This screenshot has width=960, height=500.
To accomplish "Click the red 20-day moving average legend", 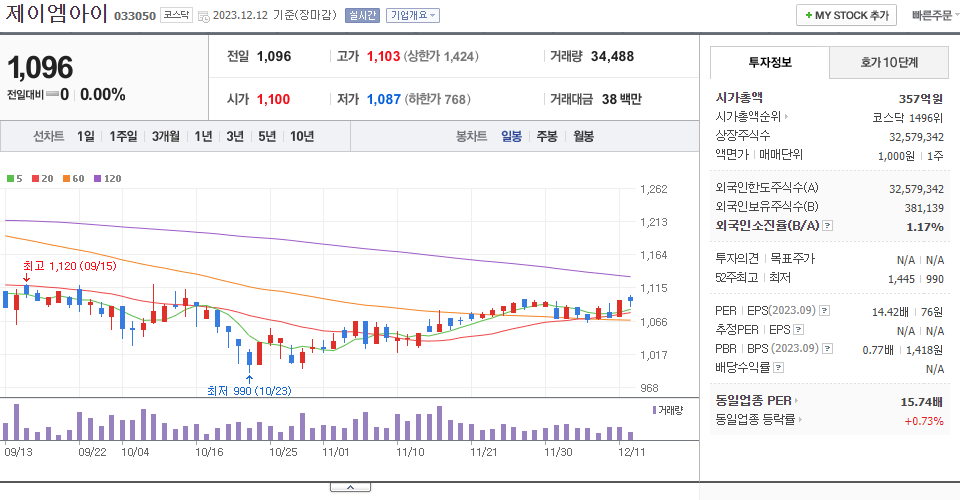I will [x=43, y=179].
